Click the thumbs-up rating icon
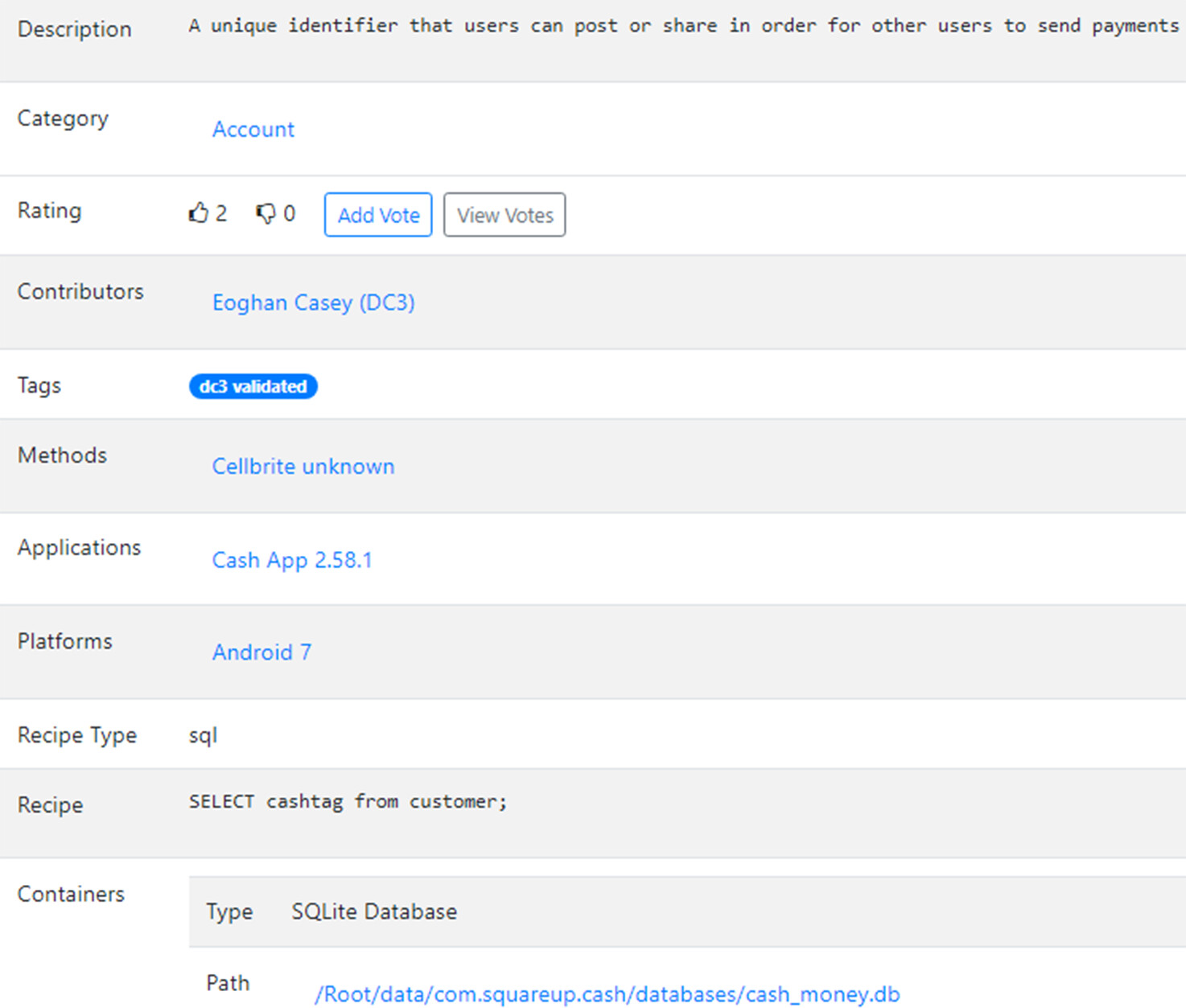The width and height of the screenshot is (1186, 1008). [x=198, y=213]
